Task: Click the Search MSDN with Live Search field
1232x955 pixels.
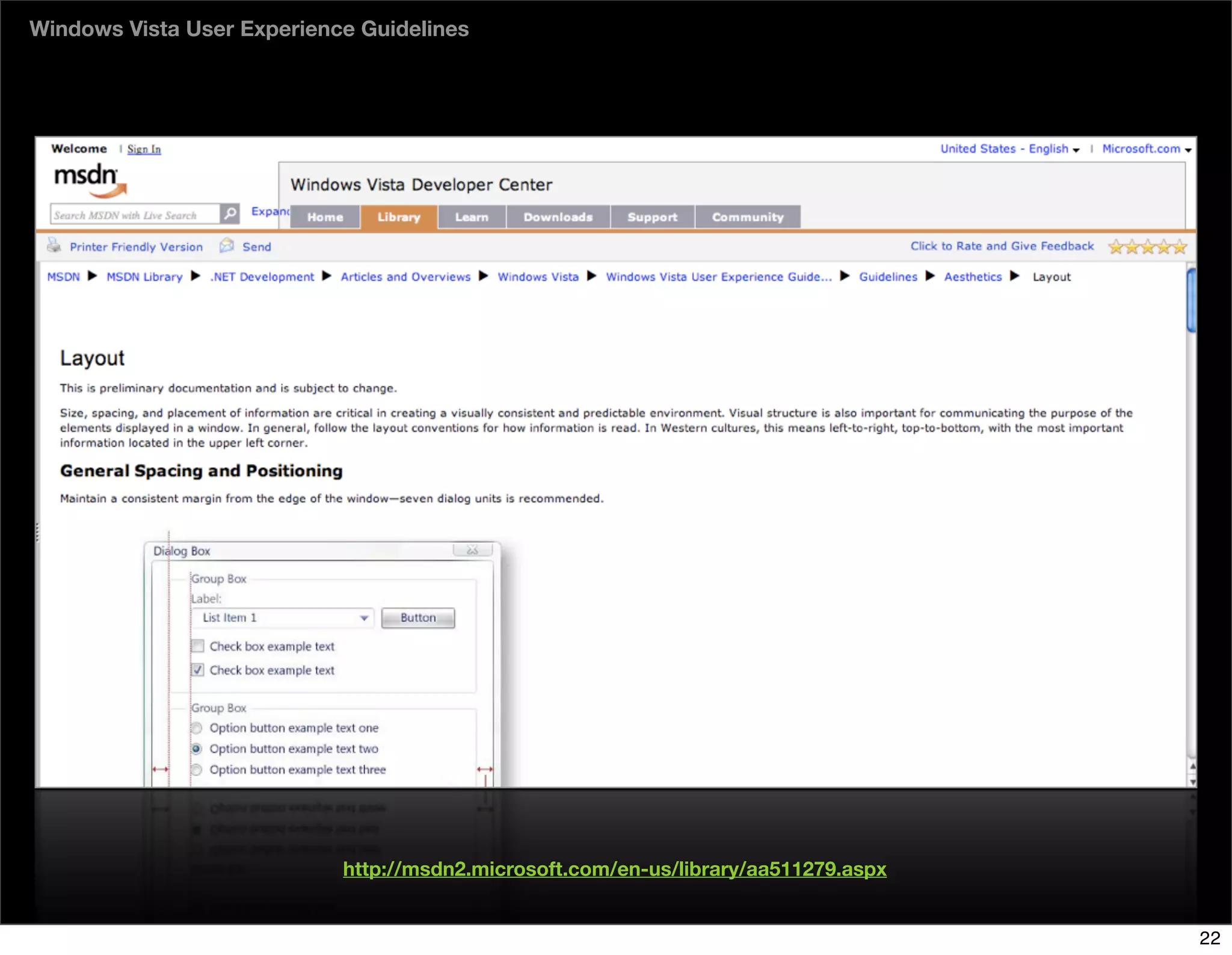Action: coord(134,215)
